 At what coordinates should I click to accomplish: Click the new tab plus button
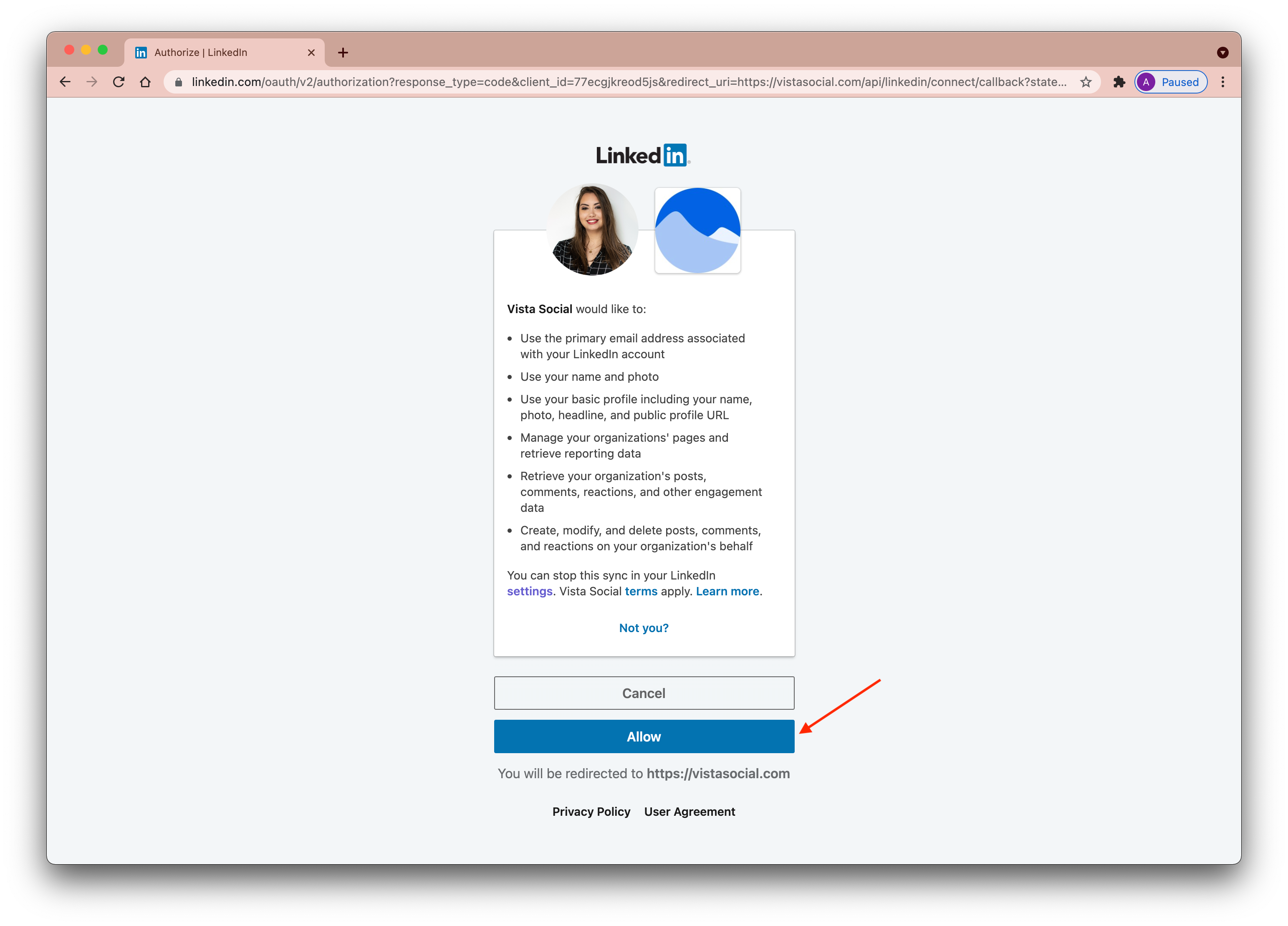(x=341, y=52)
